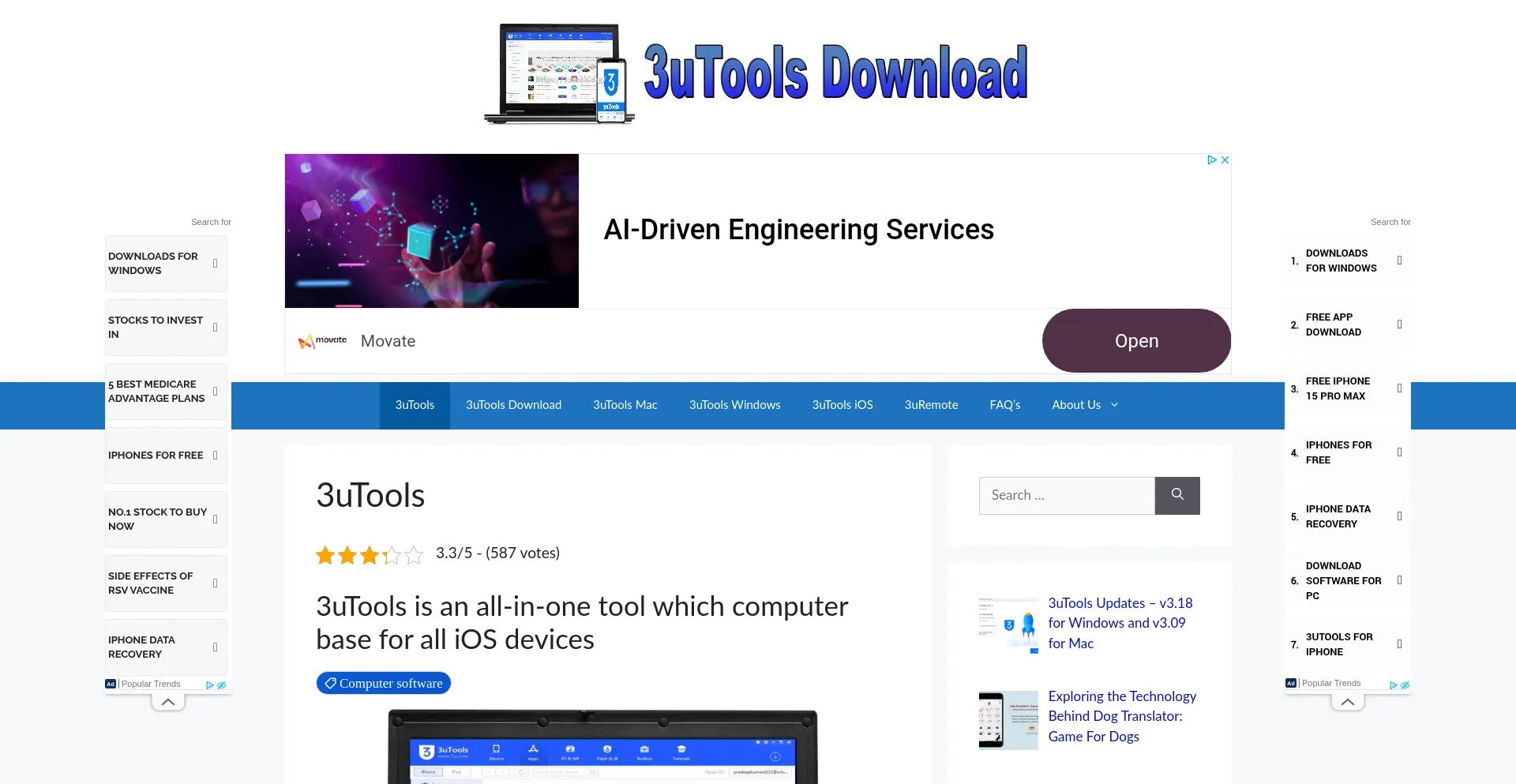
Task: Open left ad Stocks to Invest In
Action: [166, 328]
